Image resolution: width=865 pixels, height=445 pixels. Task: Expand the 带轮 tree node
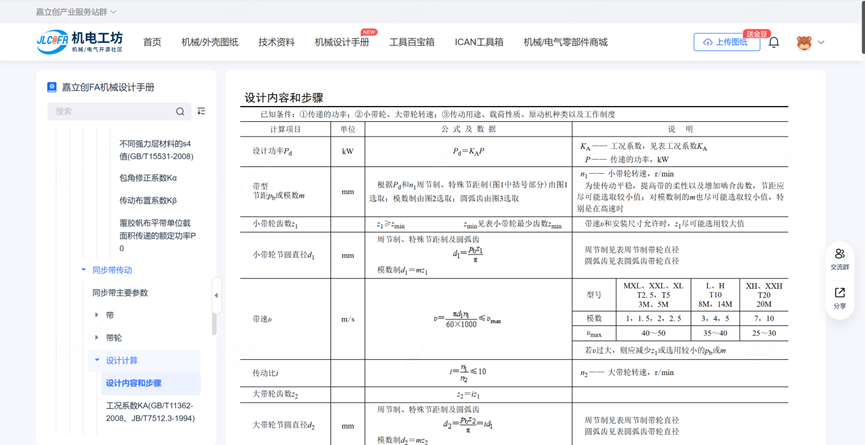click(x=97, y=338)
